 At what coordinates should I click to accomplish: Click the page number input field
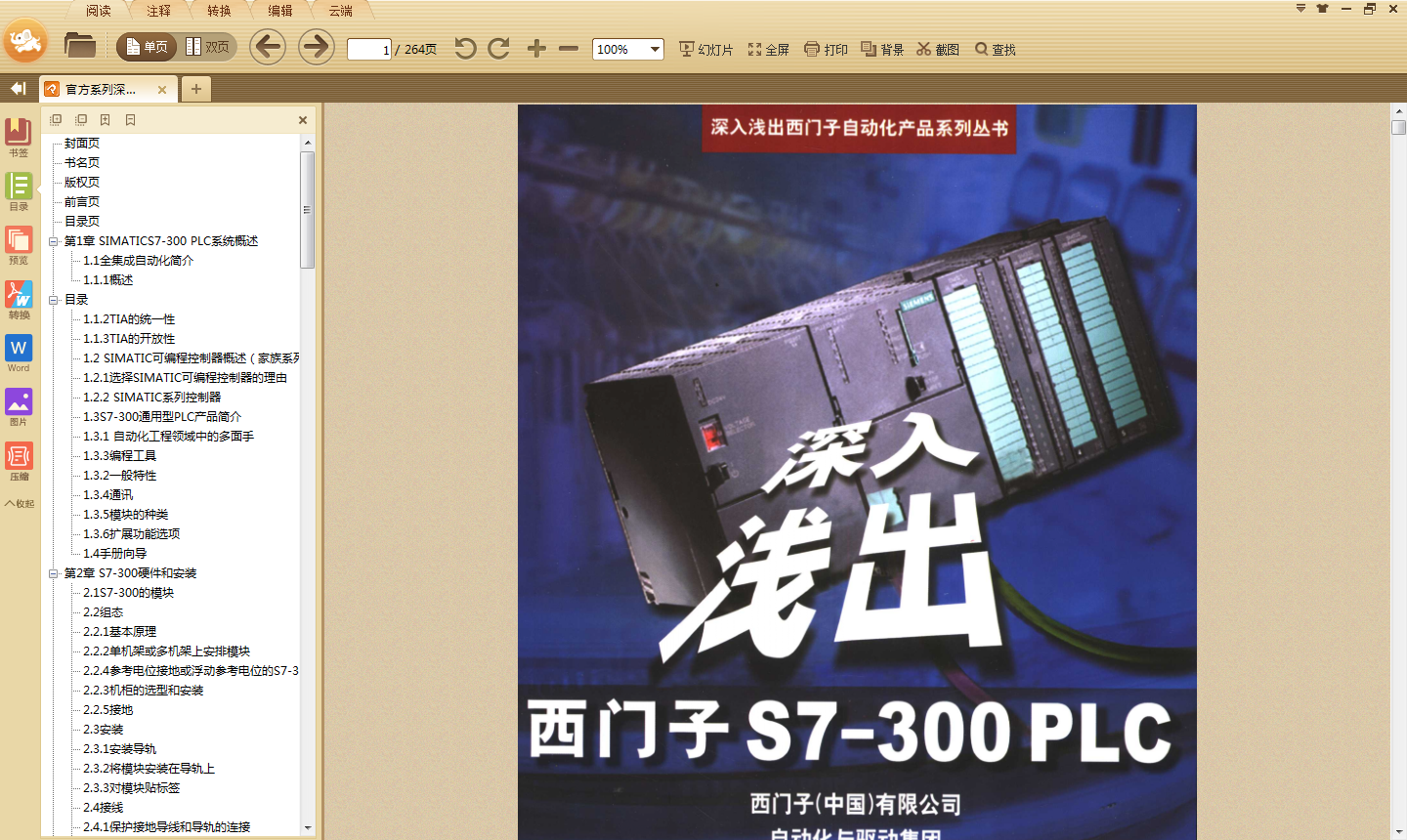coord(368,49)
